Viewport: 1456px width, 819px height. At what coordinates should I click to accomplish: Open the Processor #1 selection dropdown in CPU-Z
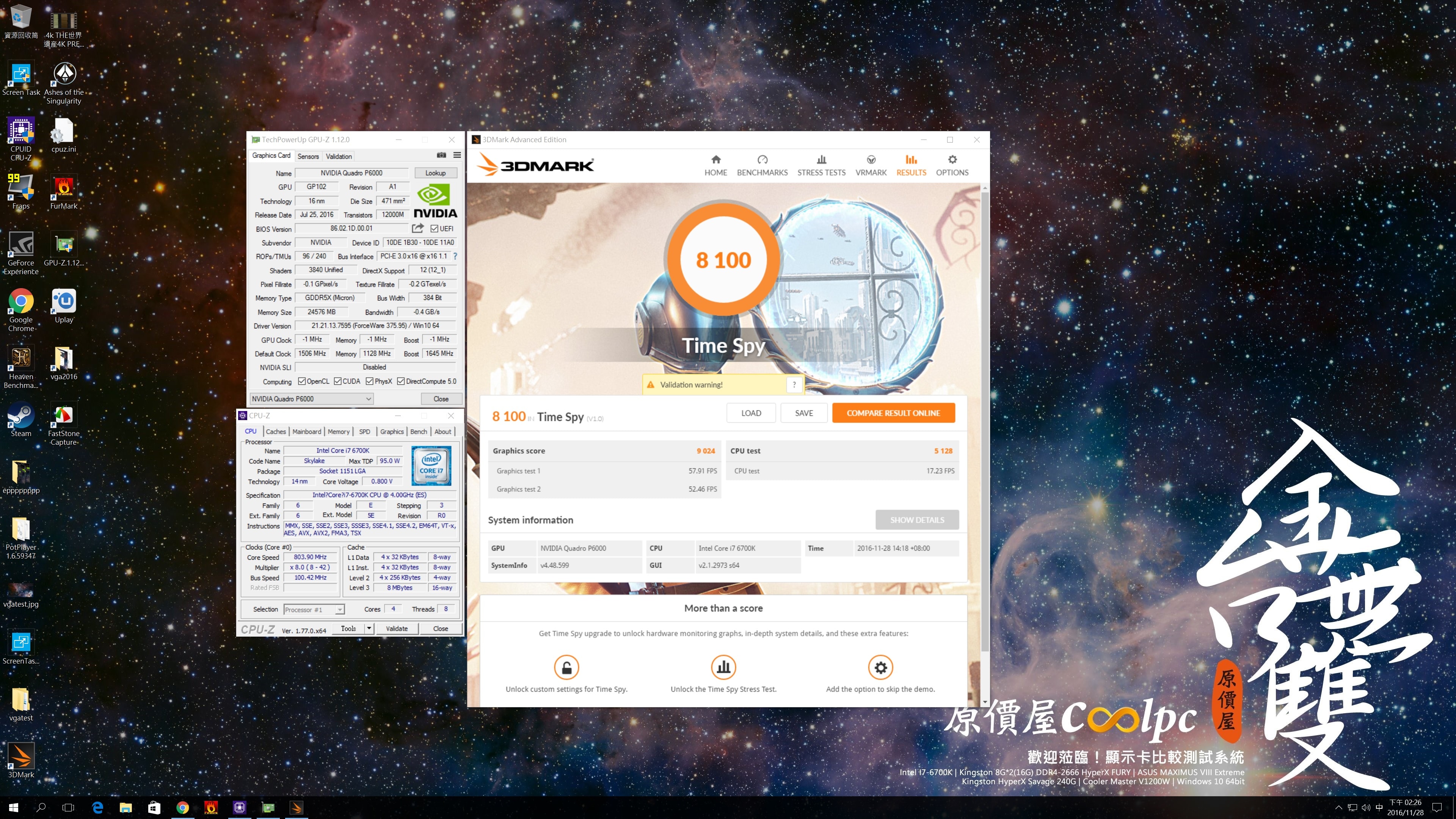point(314,609)
